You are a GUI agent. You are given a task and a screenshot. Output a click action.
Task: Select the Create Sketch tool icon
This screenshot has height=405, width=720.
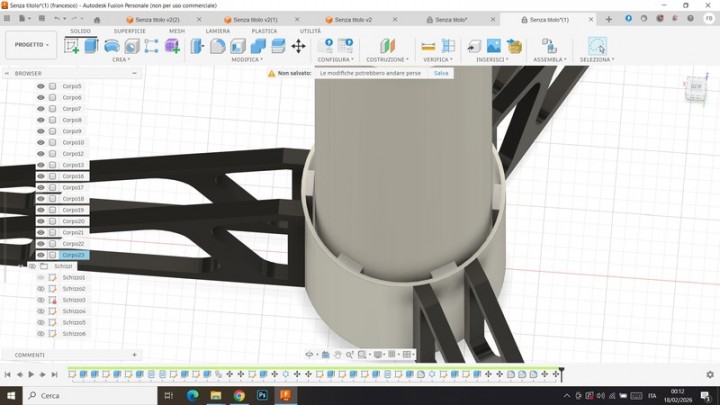tap(72, 46)
